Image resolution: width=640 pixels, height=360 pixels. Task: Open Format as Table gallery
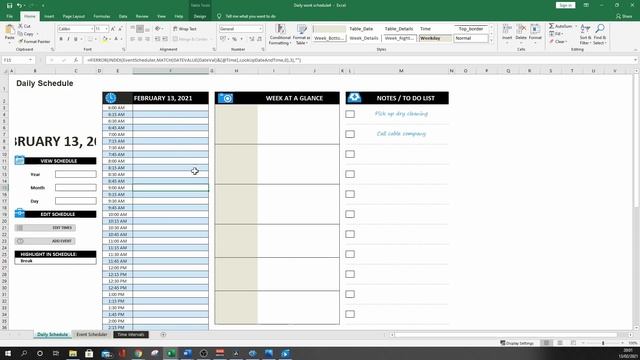coord(302,34)
